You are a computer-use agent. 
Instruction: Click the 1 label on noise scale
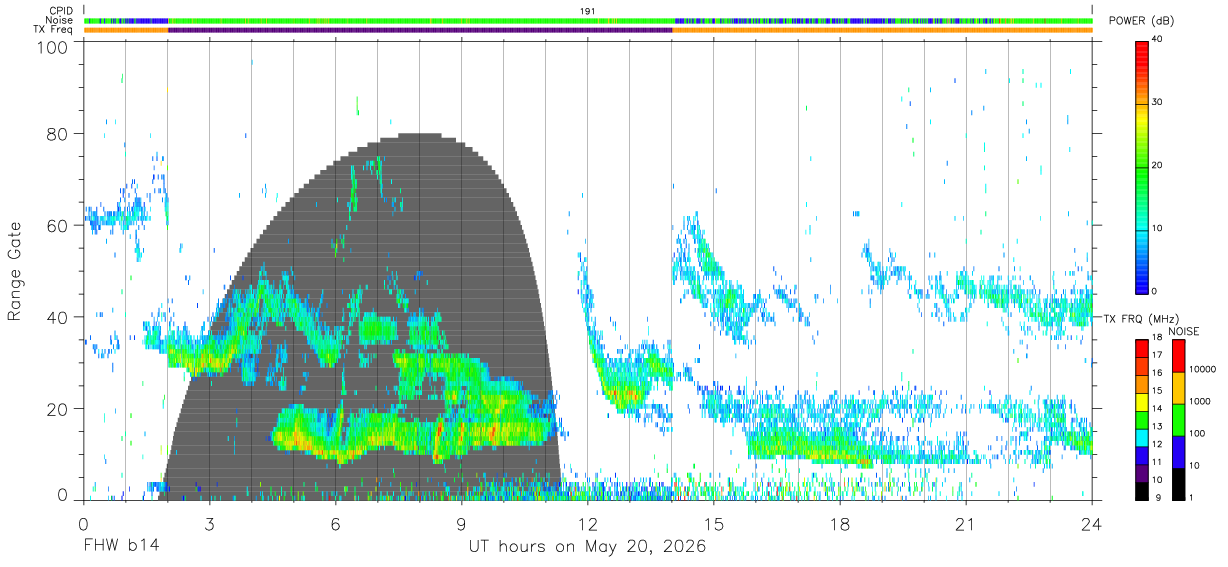(1190, 497)
